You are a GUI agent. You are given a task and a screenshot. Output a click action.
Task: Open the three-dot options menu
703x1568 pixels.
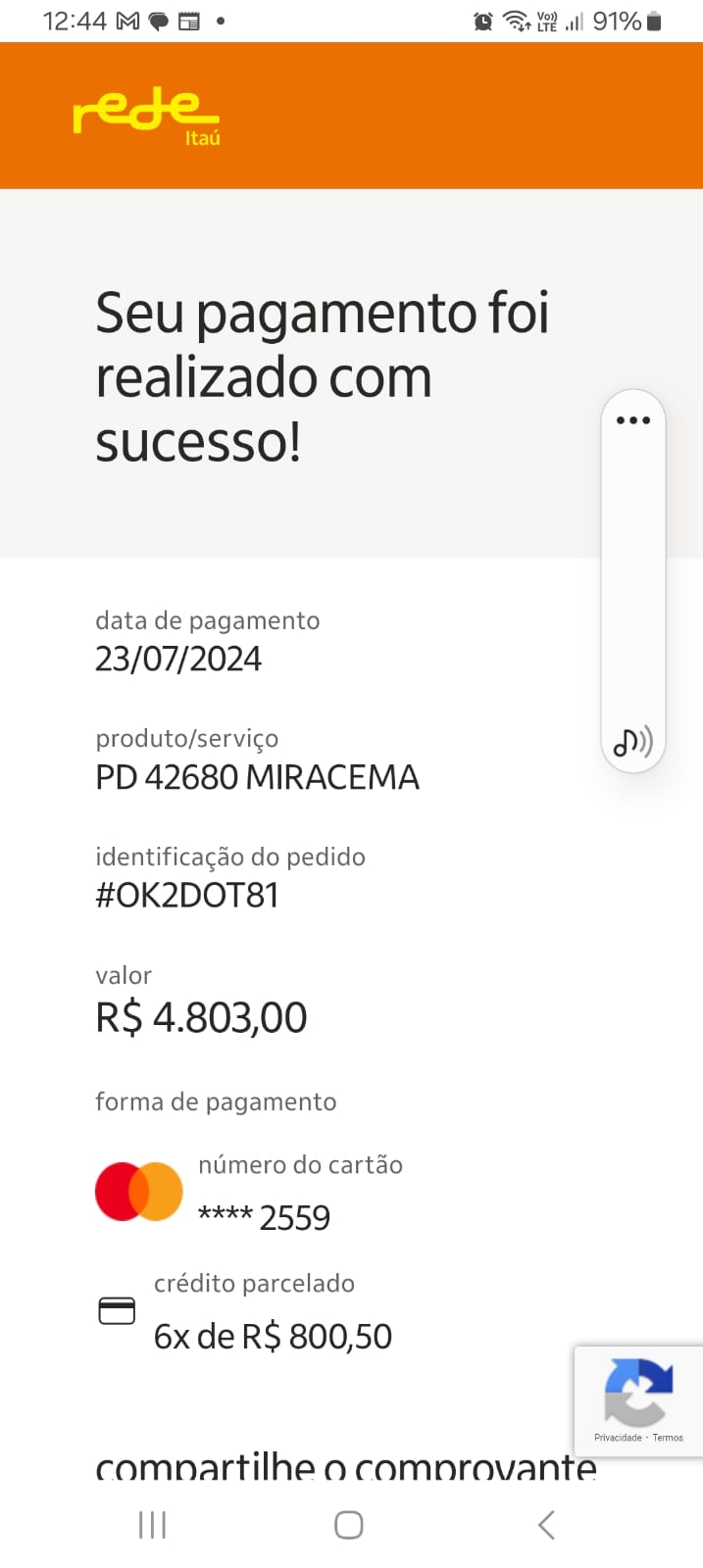click(x=633, y=419)
